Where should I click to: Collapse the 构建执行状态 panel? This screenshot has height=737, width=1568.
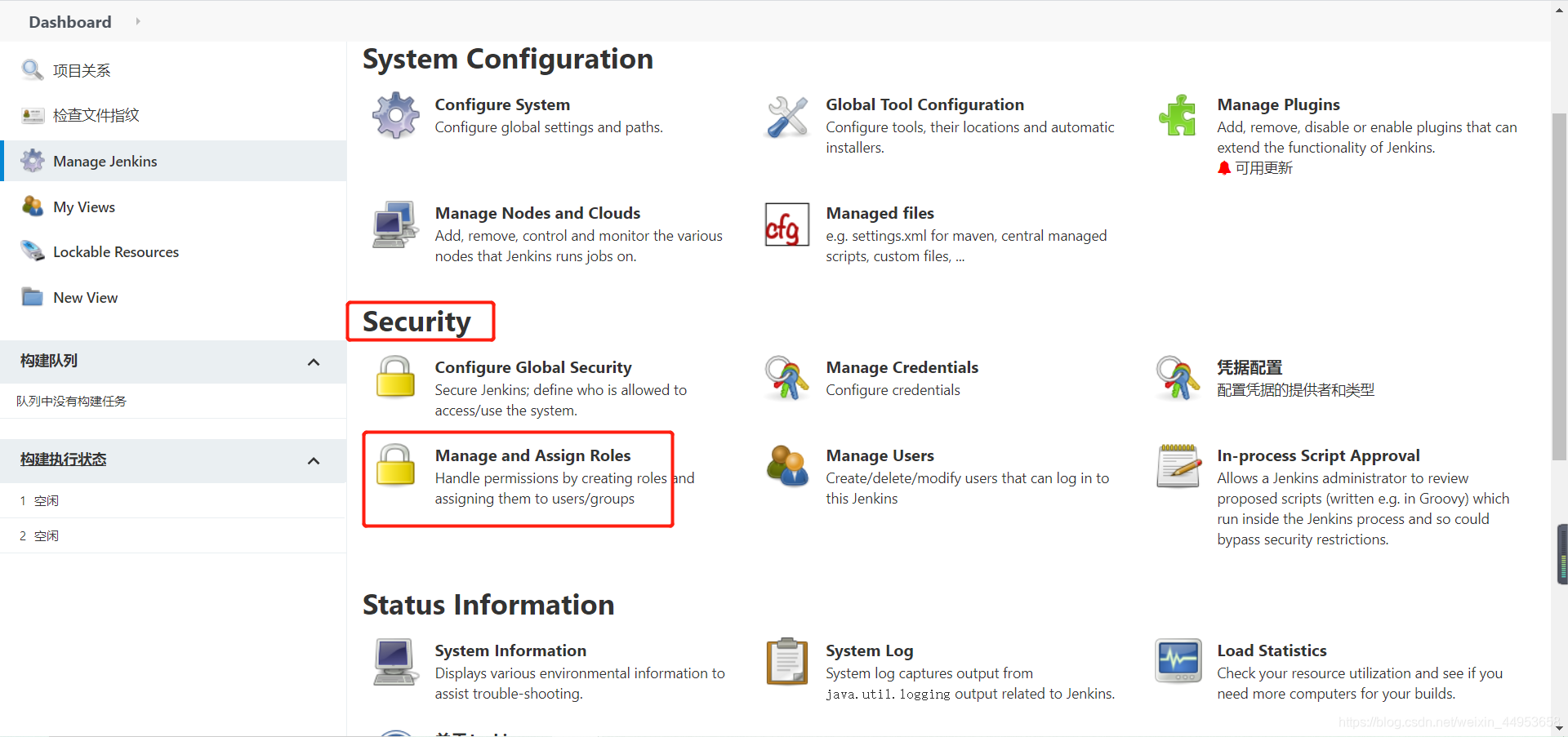pyautogui.click(x=314, y=460)
